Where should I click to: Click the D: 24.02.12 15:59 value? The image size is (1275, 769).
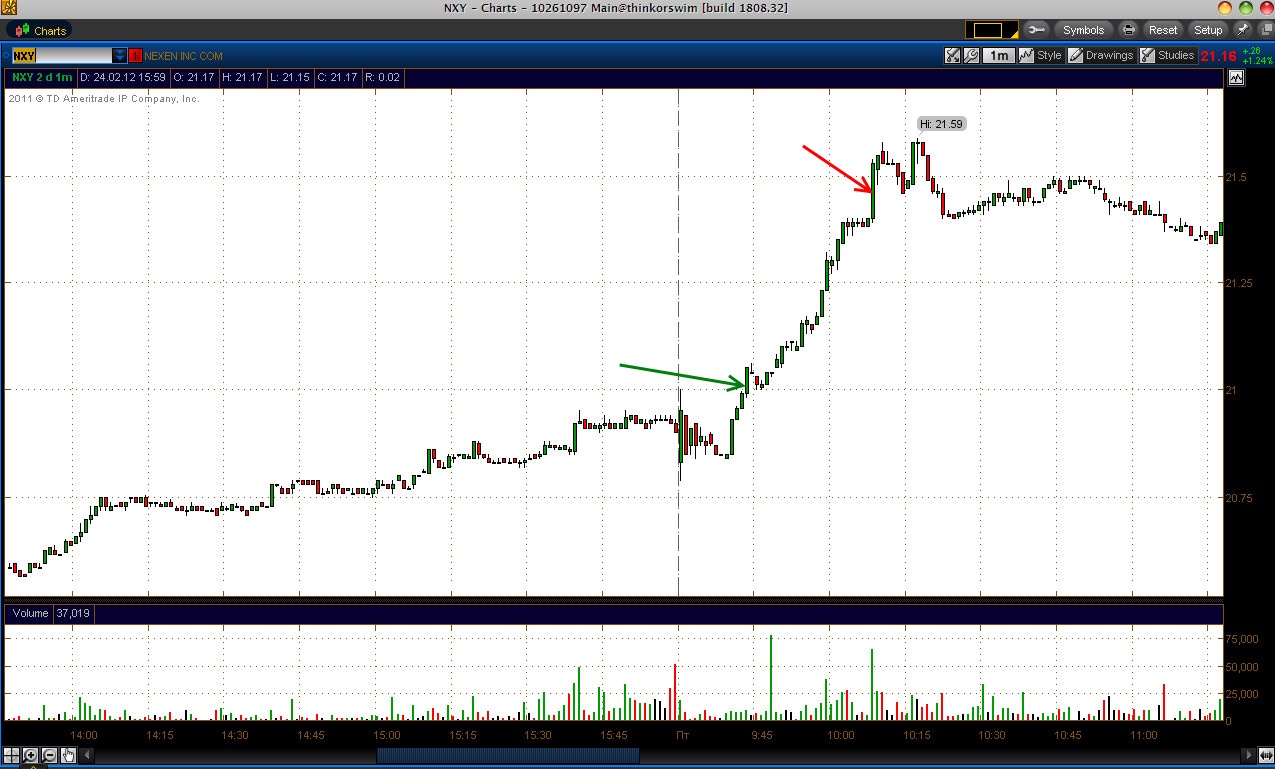click(124, 77)
